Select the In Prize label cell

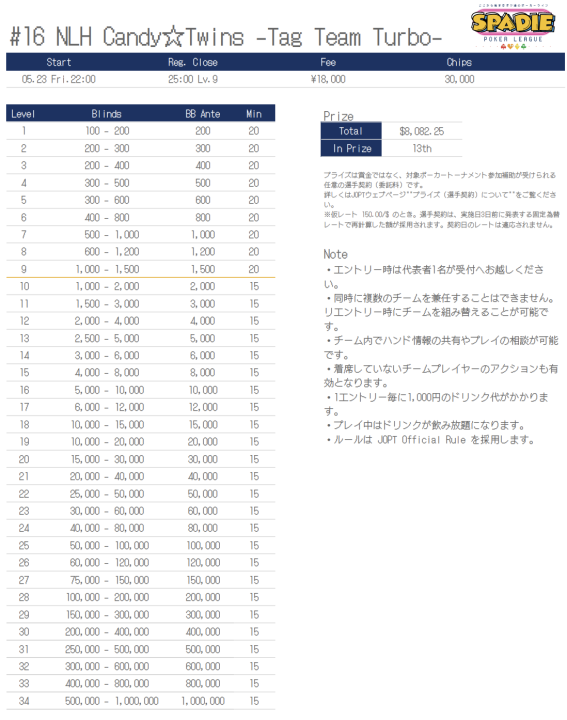point(351,148)
